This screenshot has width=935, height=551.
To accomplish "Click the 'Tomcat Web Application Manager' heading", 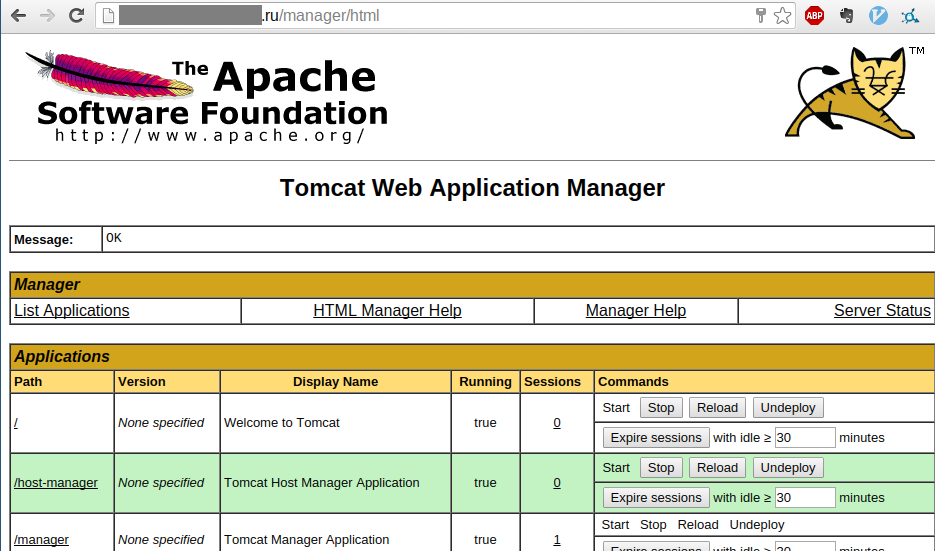I will (472, 188).
